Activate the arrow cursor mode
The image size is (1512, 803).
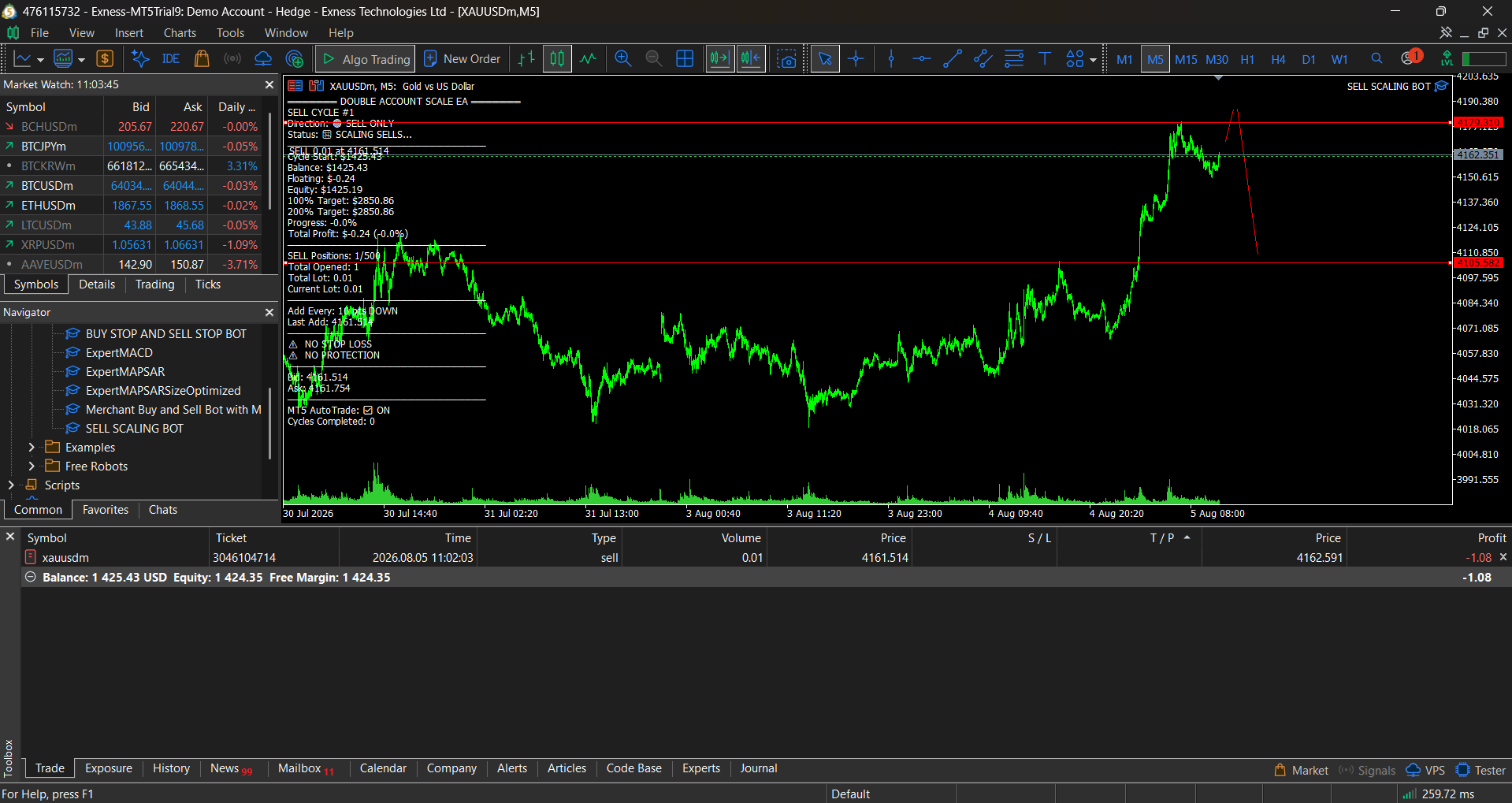(x=825, y=59)
